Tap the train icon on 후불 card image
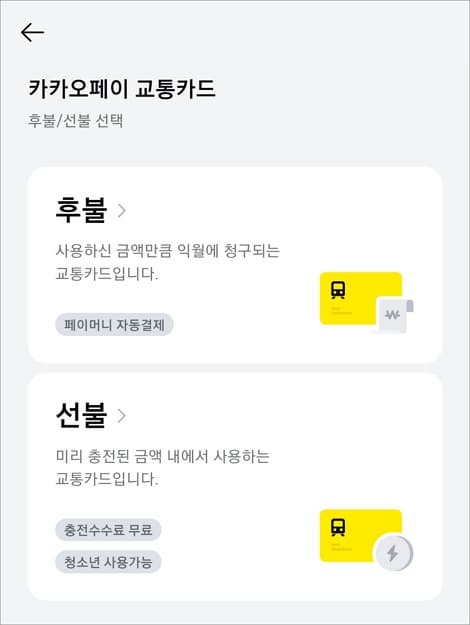The image size is (470, 625). 338,290
